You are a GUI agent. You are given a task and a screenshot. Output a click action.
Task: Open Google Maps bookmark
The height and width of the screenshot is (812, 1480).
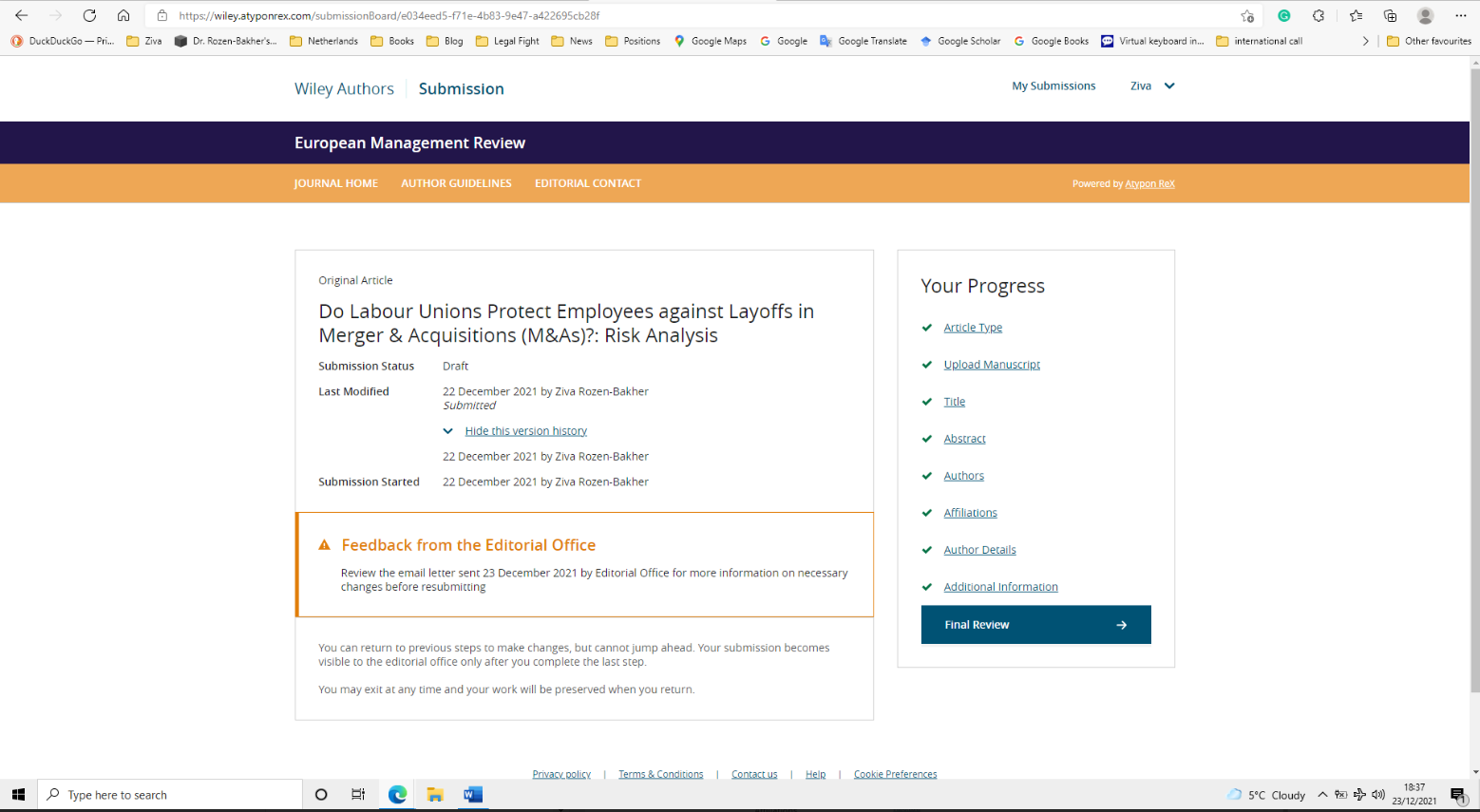coord(711,41)
